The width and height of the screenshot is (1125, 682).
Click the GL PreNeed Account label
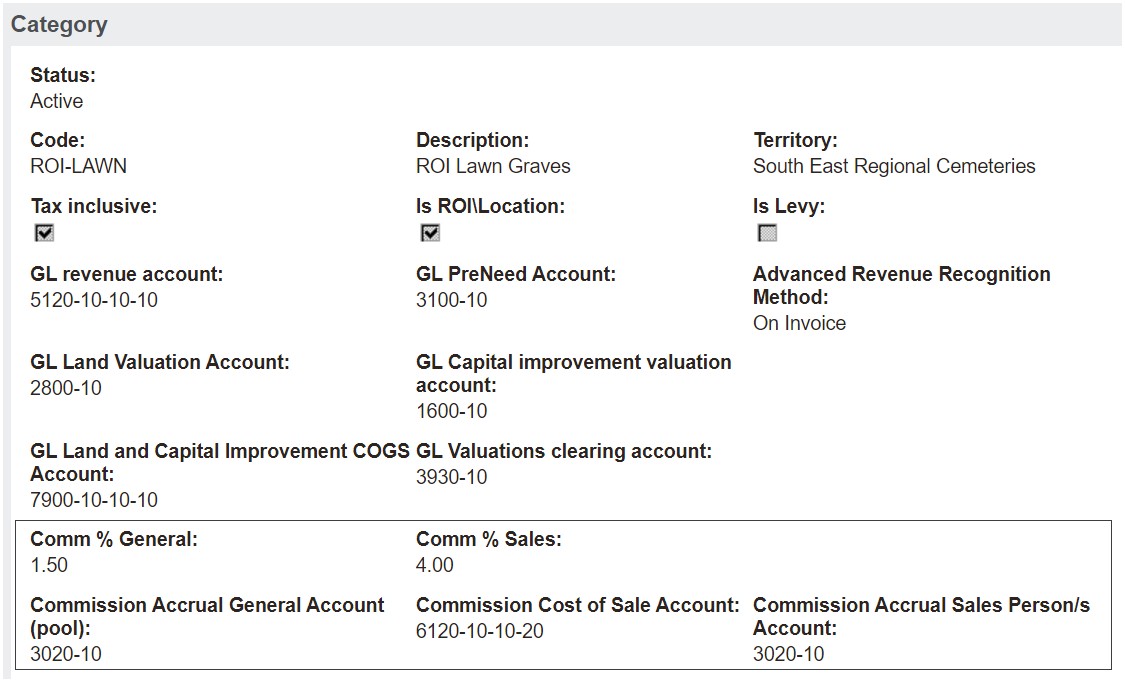(x=516, y=275)
